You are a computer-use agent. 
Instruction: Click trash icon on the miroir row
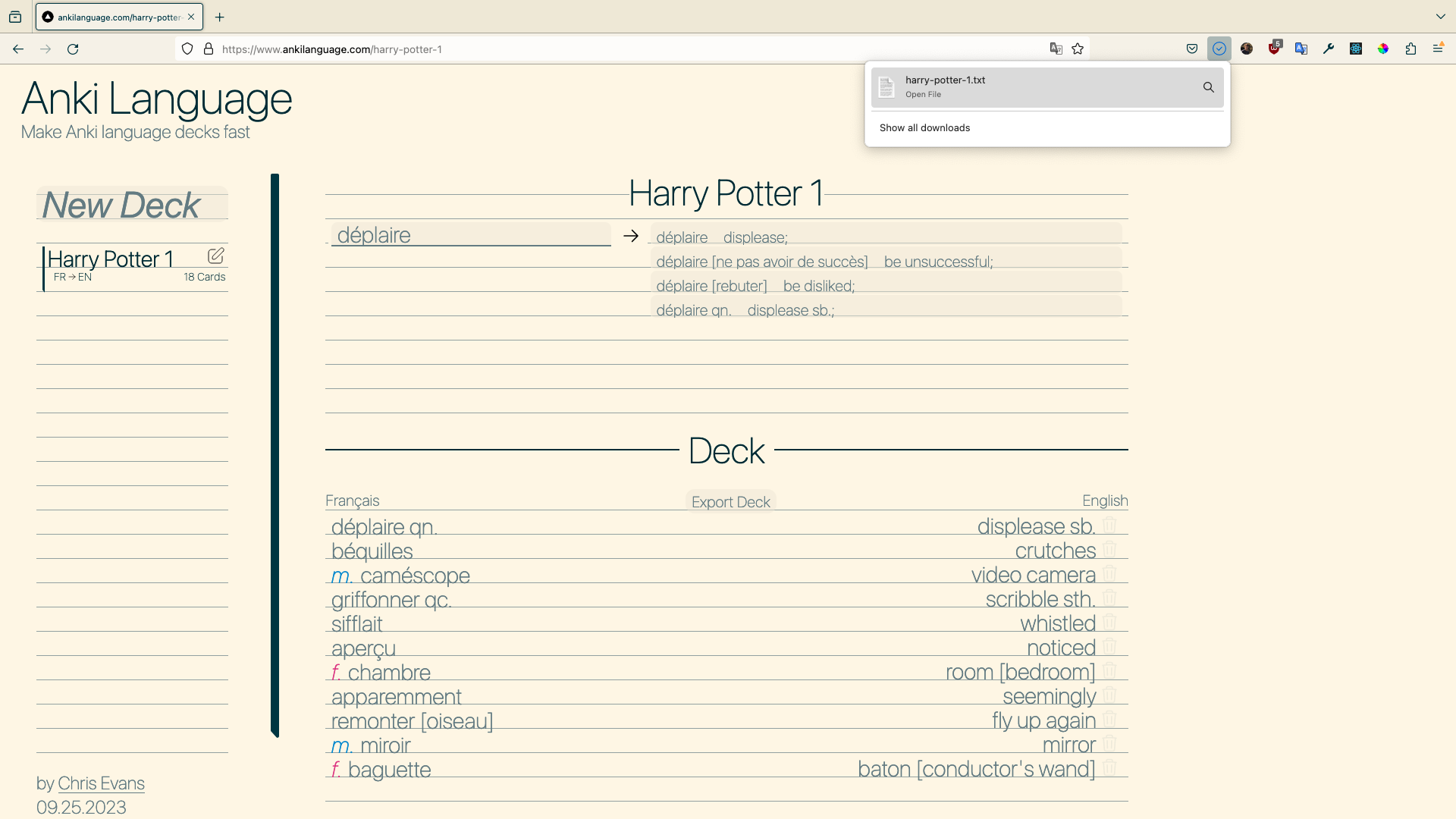click(x=1109, y=743)
